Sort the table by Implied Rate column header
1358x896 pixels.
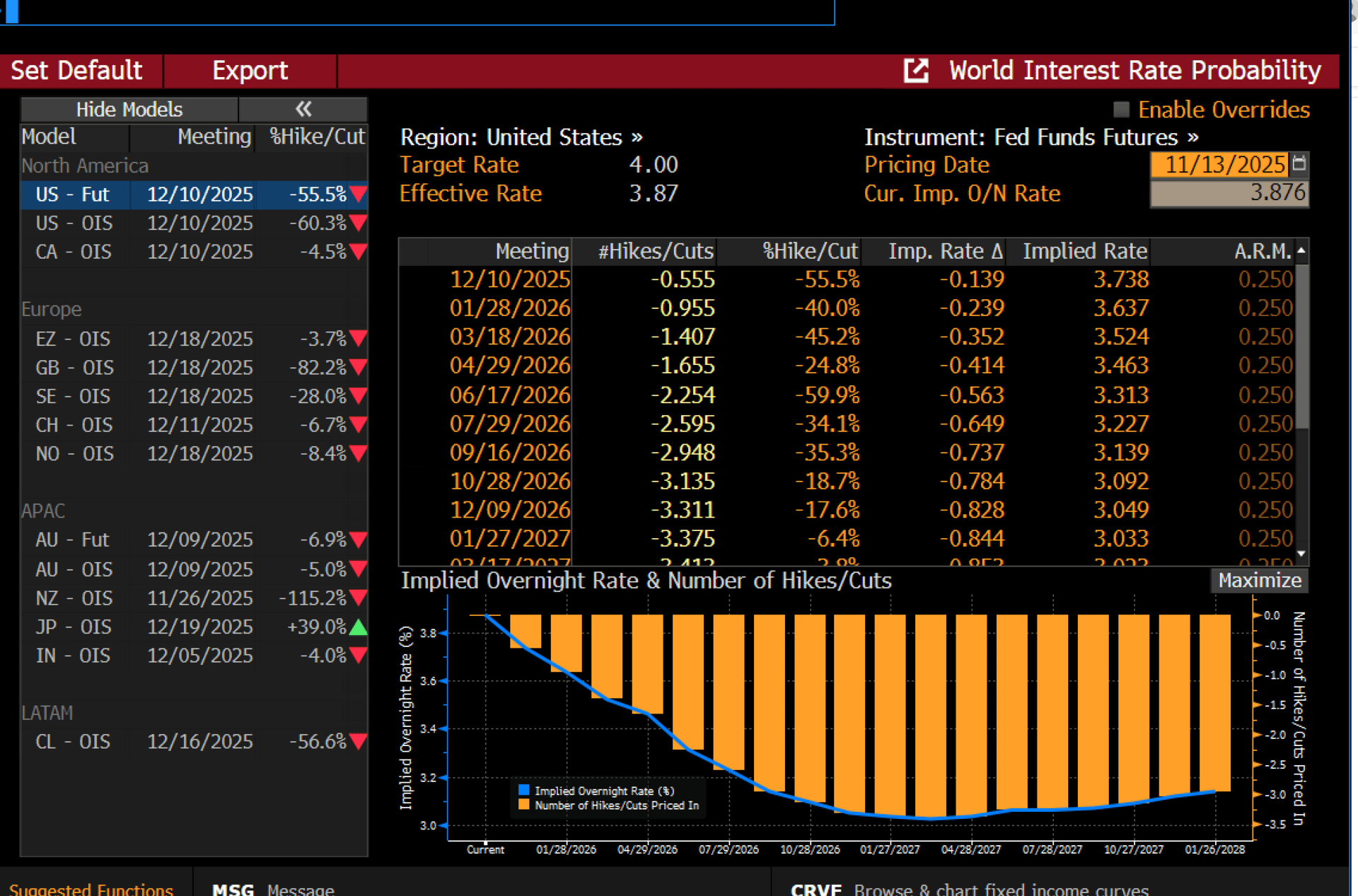tap(1084, 251)
